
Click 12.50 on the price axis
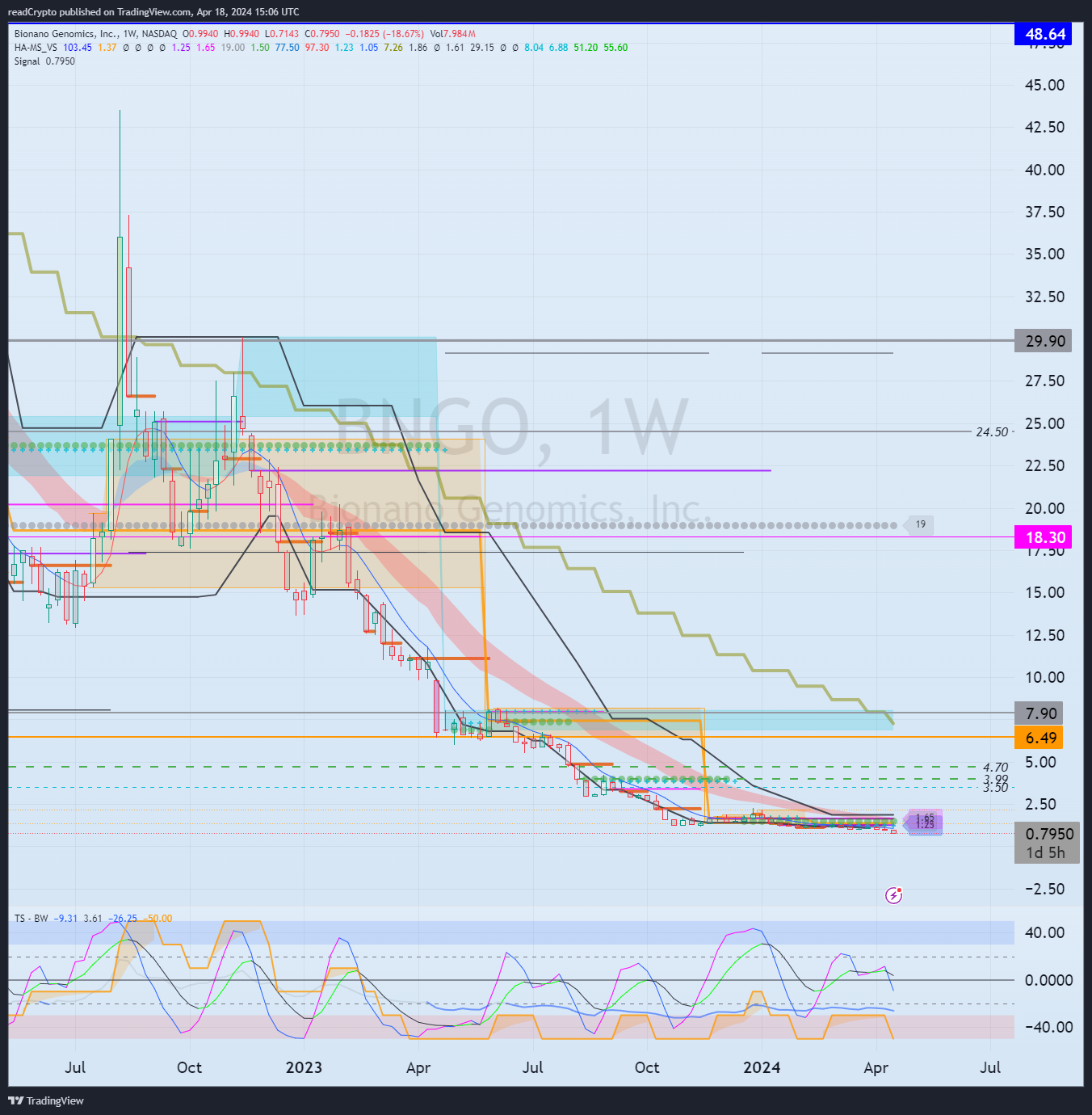(x=1045, y=636)
